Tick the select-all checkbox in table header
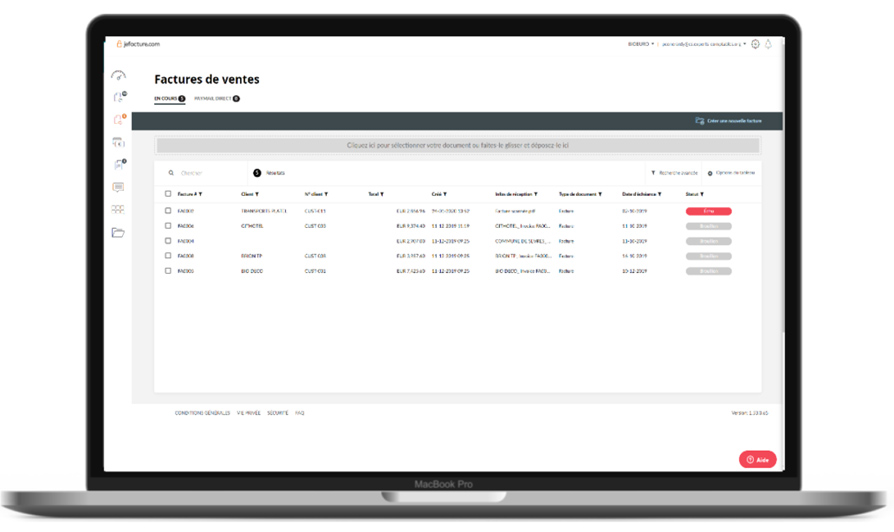 168,194
